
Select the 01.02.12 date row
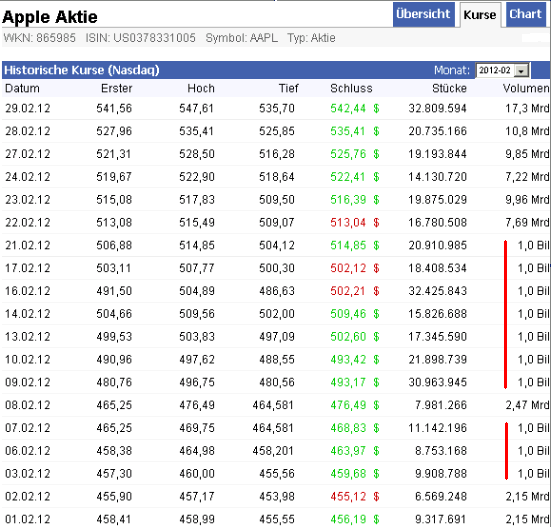pyautogui.click(x=276, y=519)
